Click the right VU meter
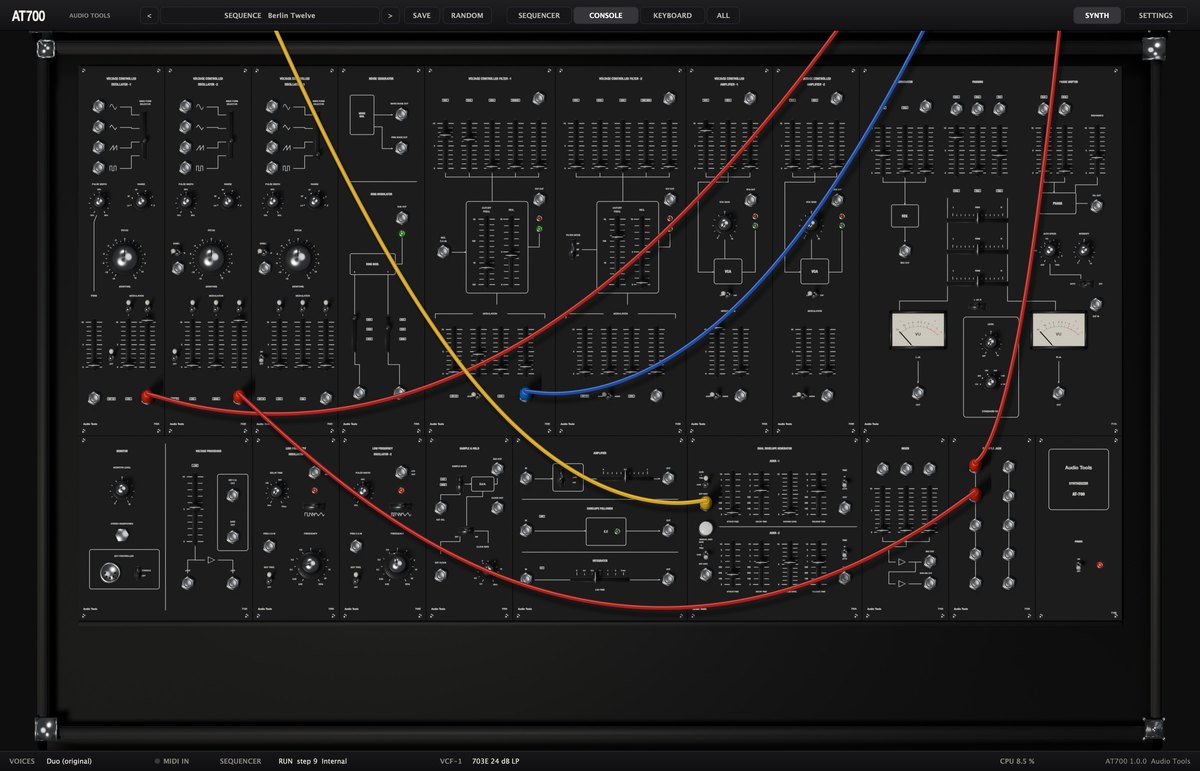 (1059, 330)
